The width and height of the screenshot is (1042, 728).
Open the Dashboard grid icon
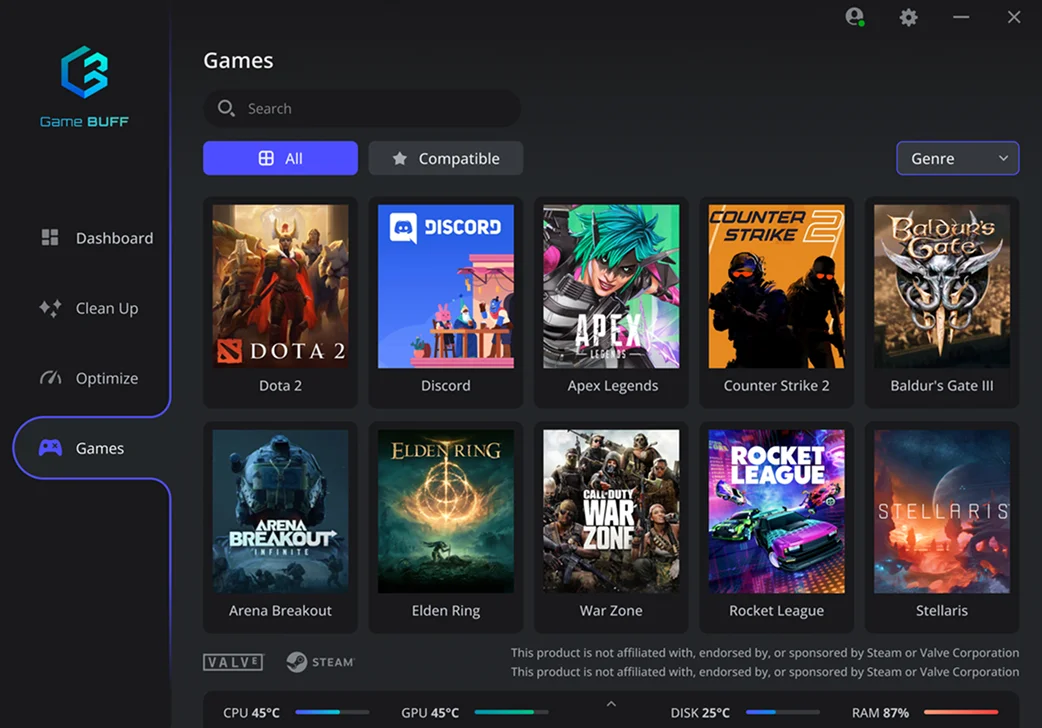point(50,237)
